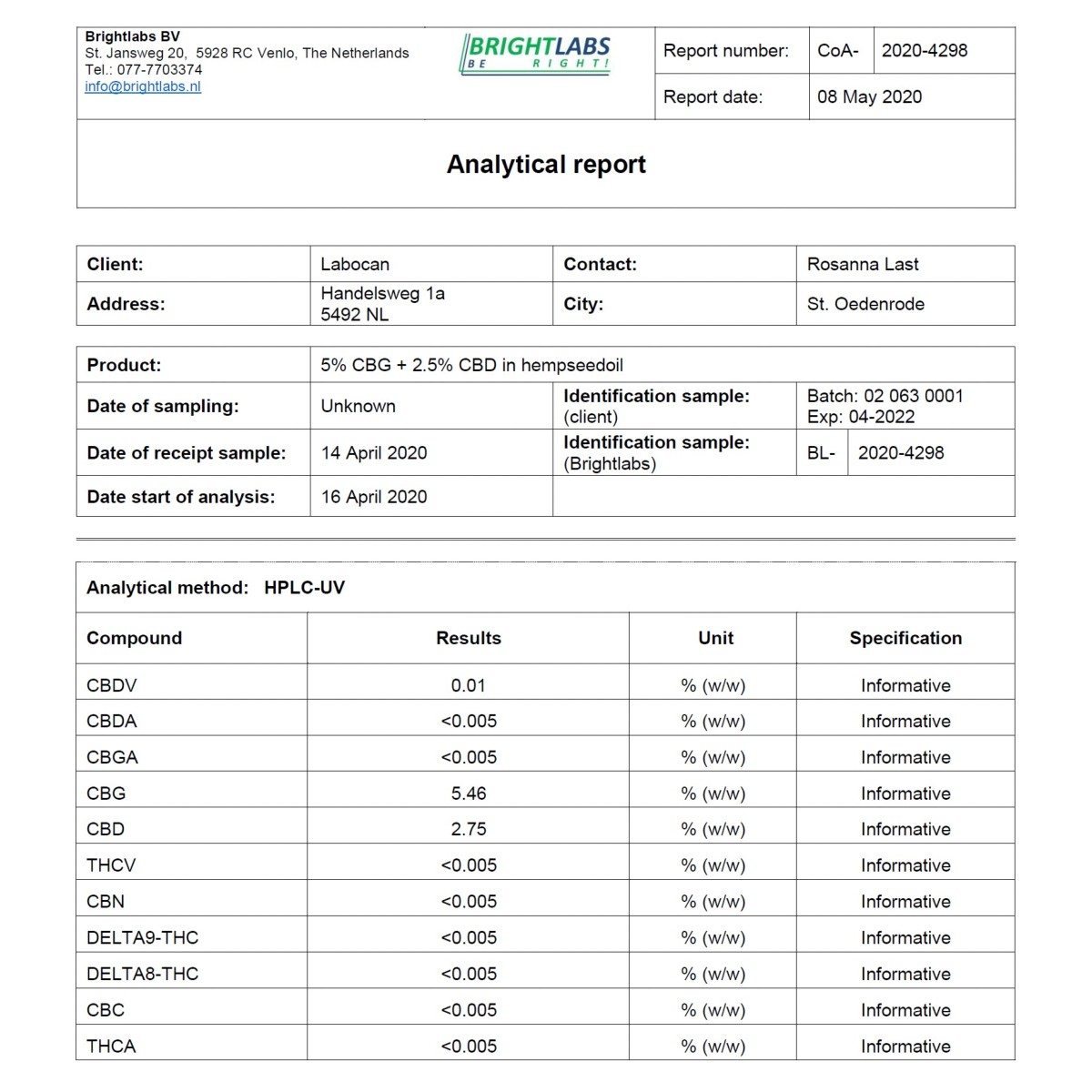Click the Brightlabs street address line
Image resolution: width=1092 pixels, height=1092 pixels.
(x=247, y=54)
